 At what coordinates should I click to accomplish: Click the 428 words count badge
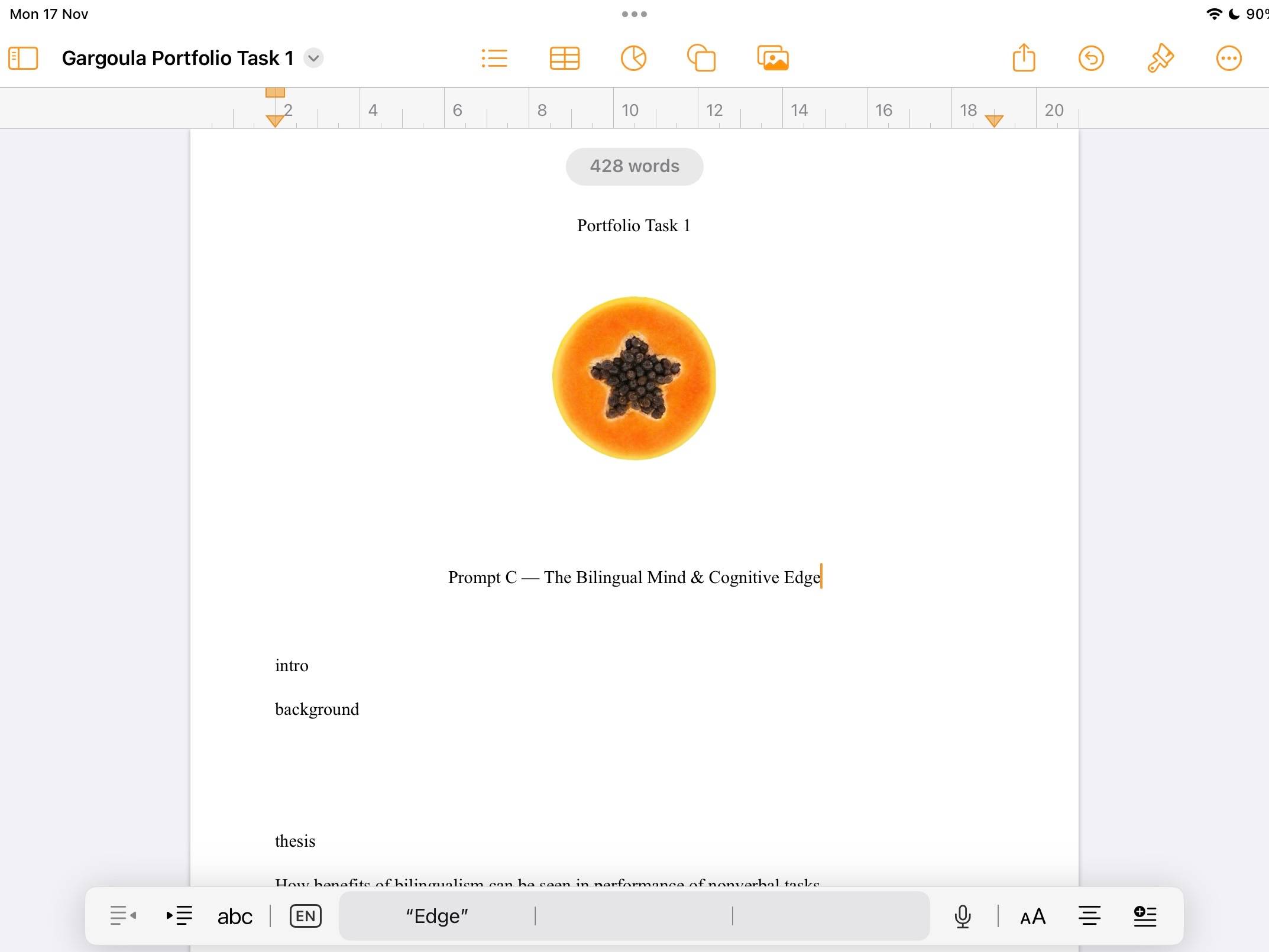(x=634, y=166)
